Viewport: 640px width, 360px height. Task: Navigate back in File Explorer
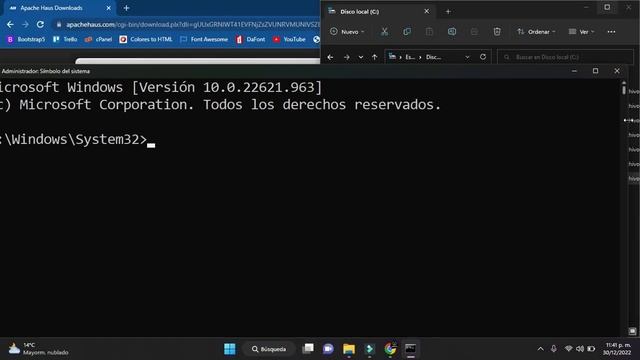point(330,57)
